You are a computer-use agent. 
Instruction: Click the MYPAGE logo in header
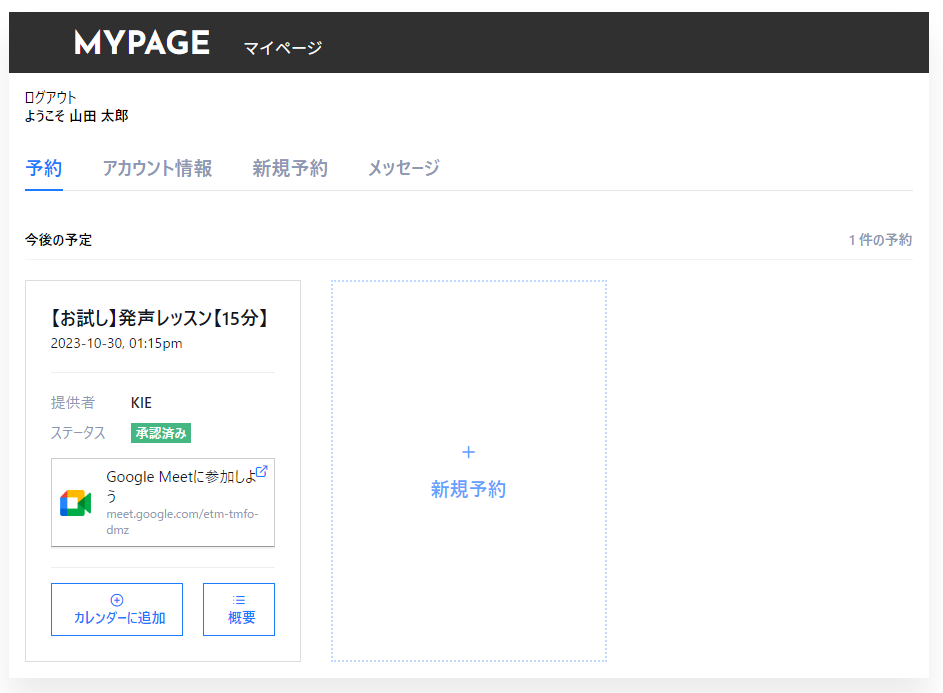click(x=142, y=43)
